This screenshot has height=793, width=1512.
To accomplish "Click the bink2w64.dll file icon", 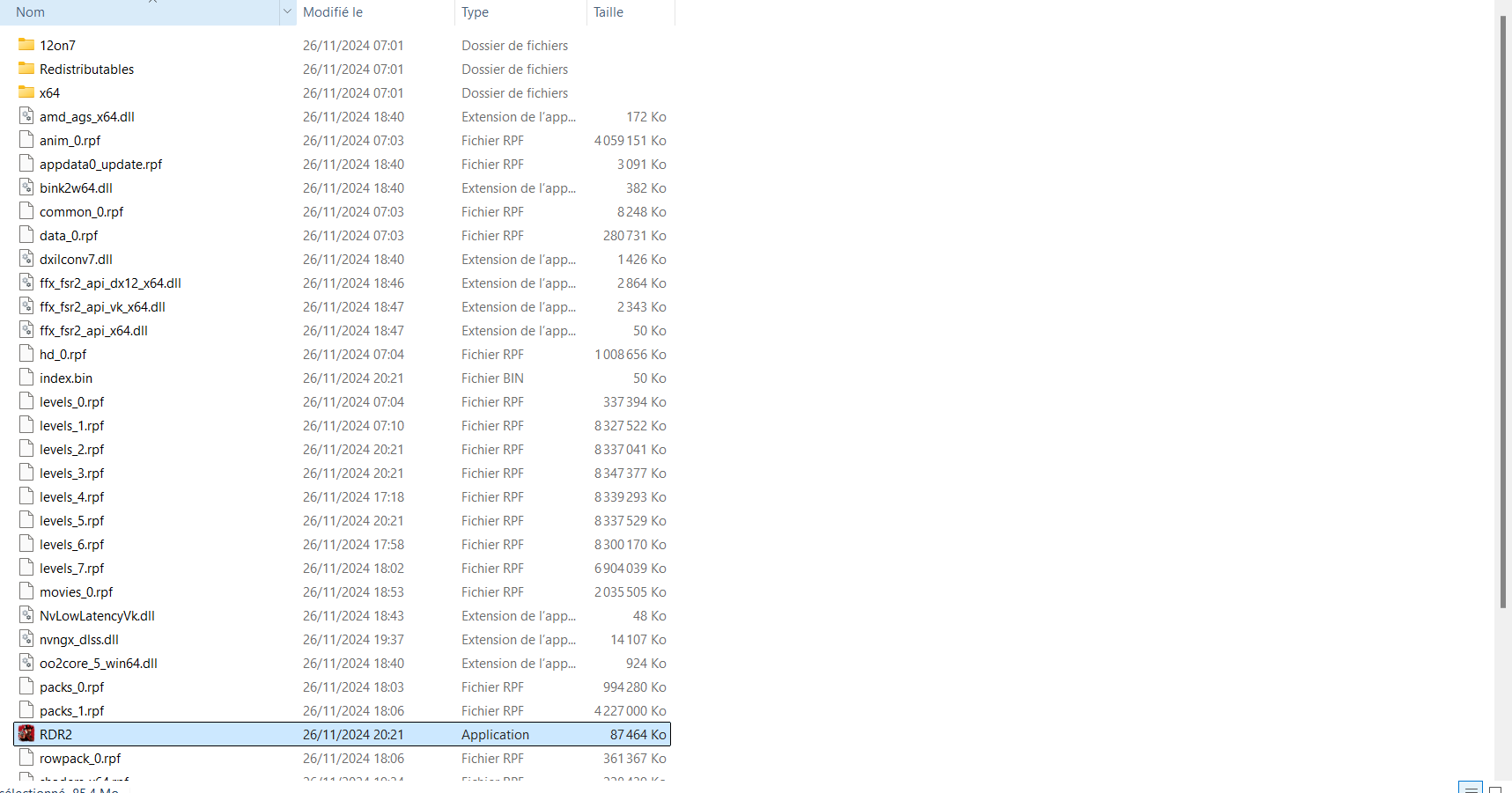I will click(26, 187).
